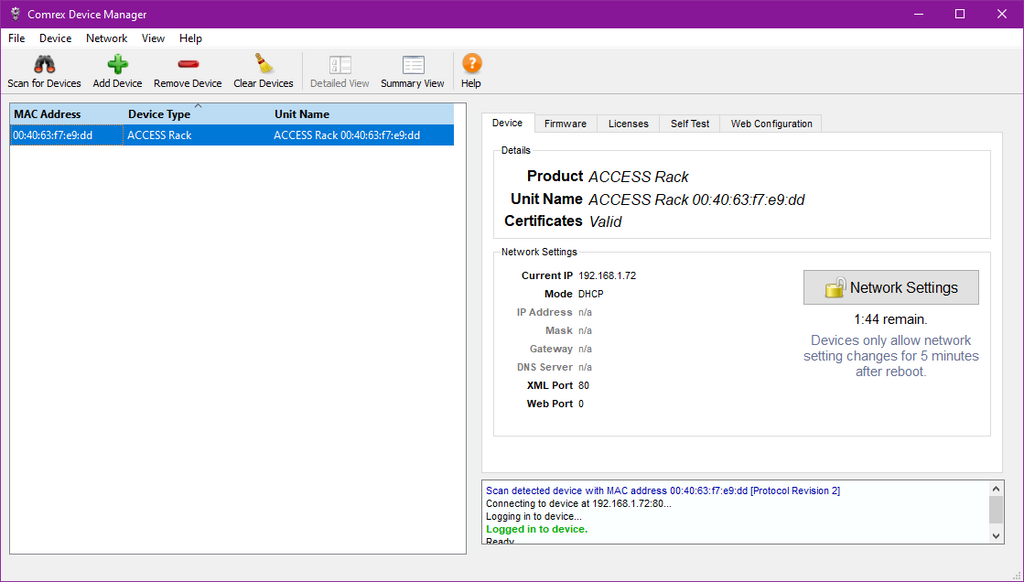This screenshot has height=582, width=1024.
Task: Click the green plus Add Device icon
Action: 118,65
